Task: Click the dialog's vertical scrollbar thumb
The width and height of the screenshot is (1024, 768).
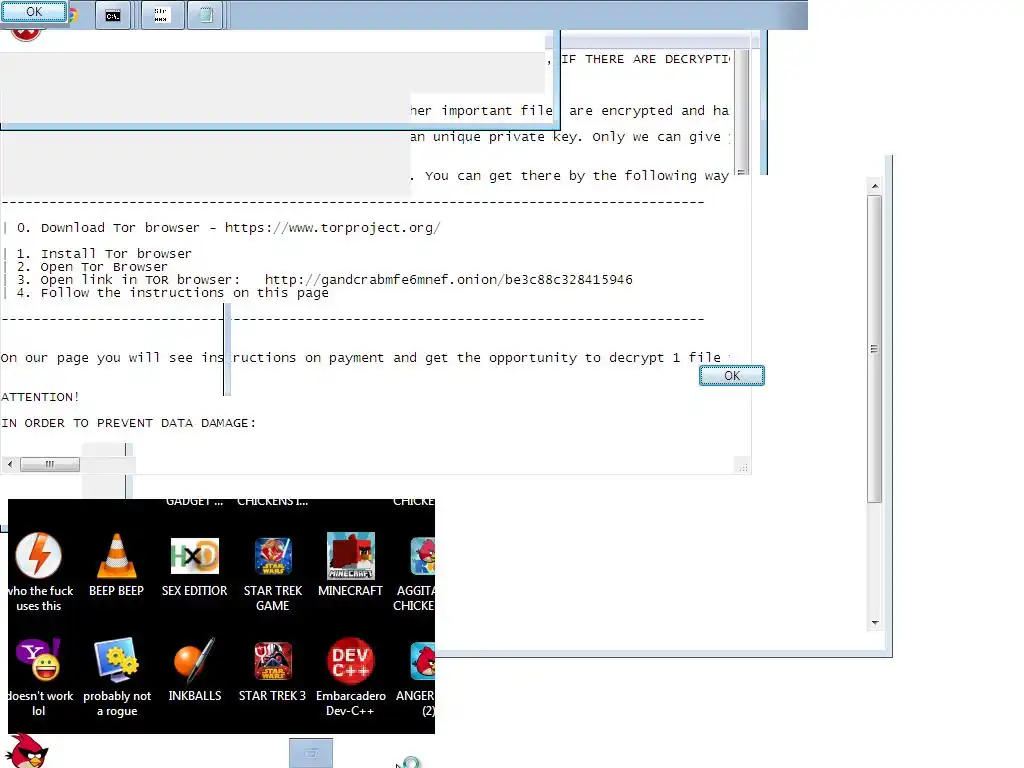Action: 874,349
